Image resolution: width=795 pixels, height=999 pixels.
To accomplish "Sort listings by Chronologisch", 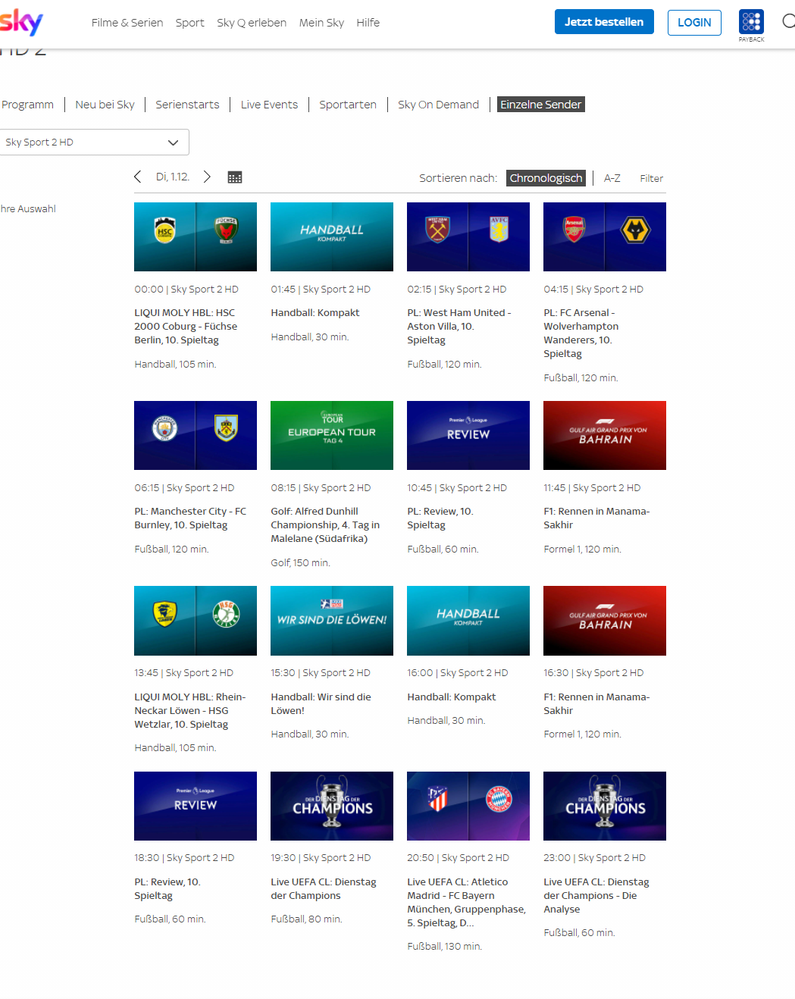I will (546, 178).
